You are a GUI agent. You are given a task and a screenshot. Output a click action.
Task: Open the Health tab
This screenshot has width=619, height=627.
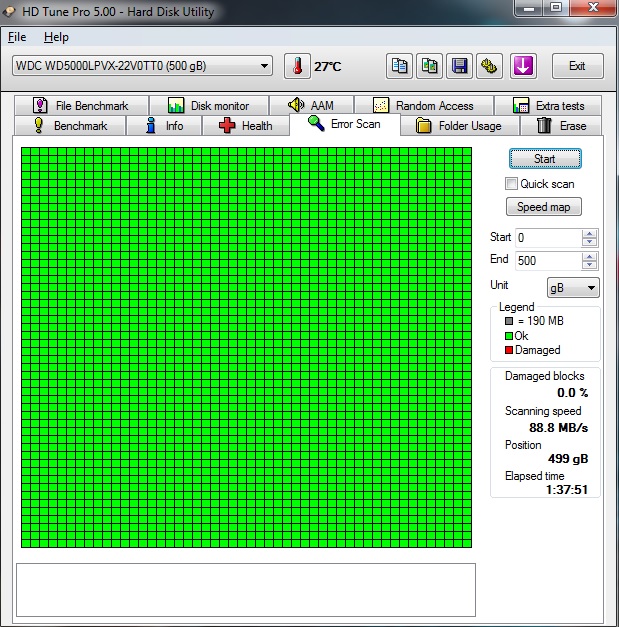click(245, 126)
